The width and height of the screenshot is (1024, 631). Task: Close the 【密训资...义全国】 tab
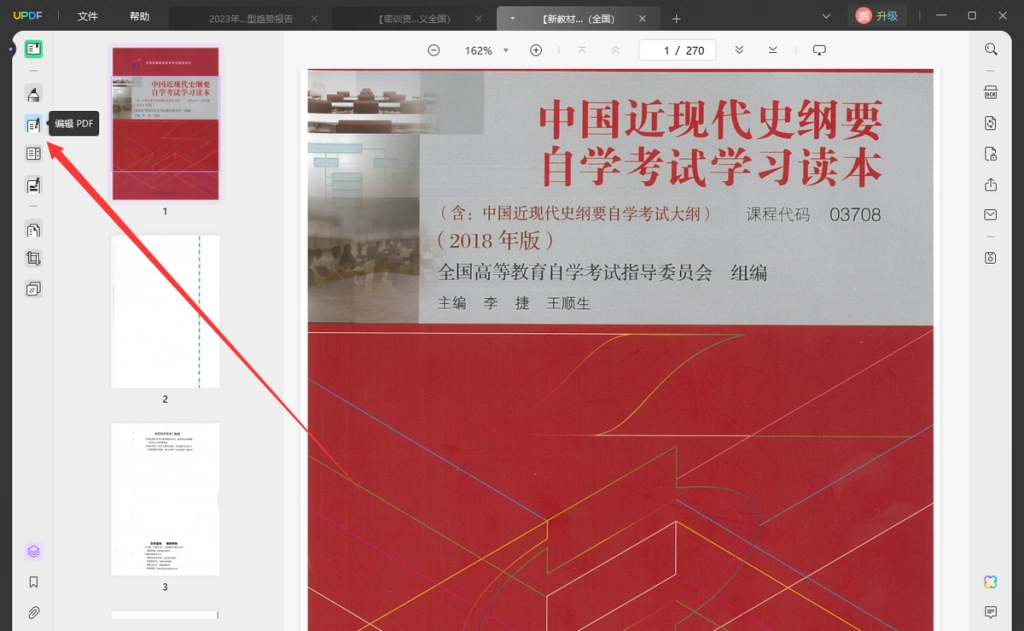(x=478, y=19)
